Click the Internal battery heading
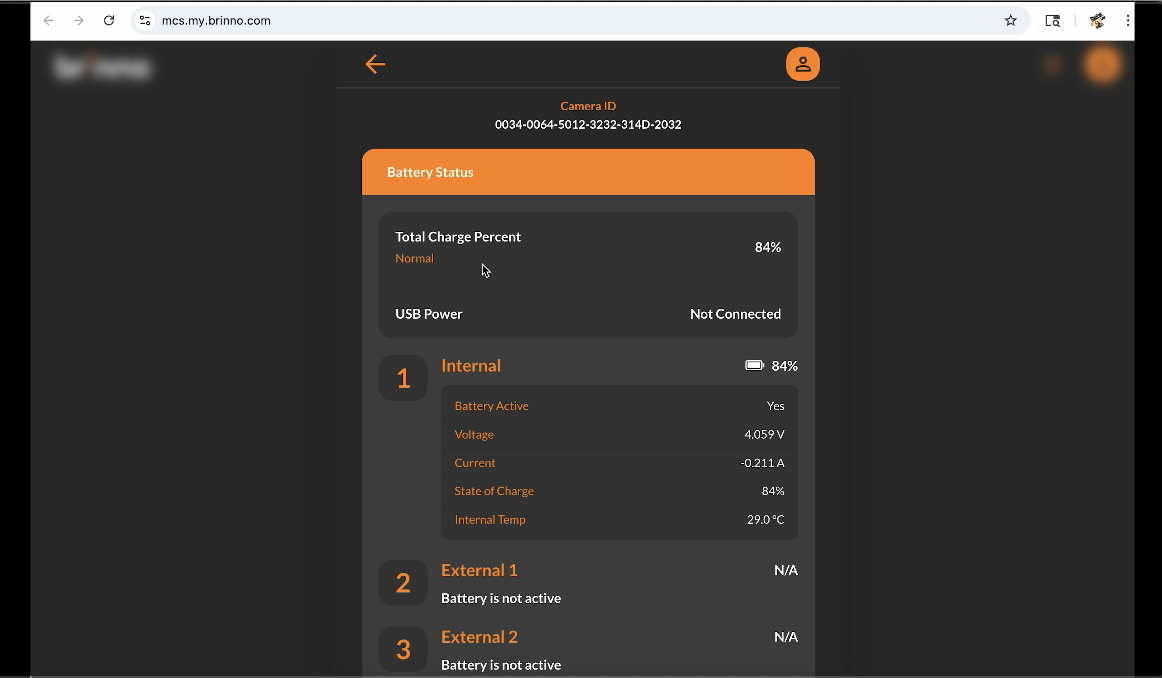The width and height of the screenshot is (1162, 678). (471, 366)
